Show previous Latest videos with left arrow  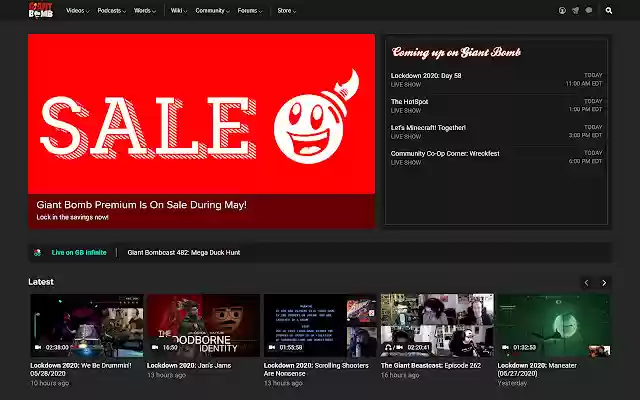click(587, 283)
